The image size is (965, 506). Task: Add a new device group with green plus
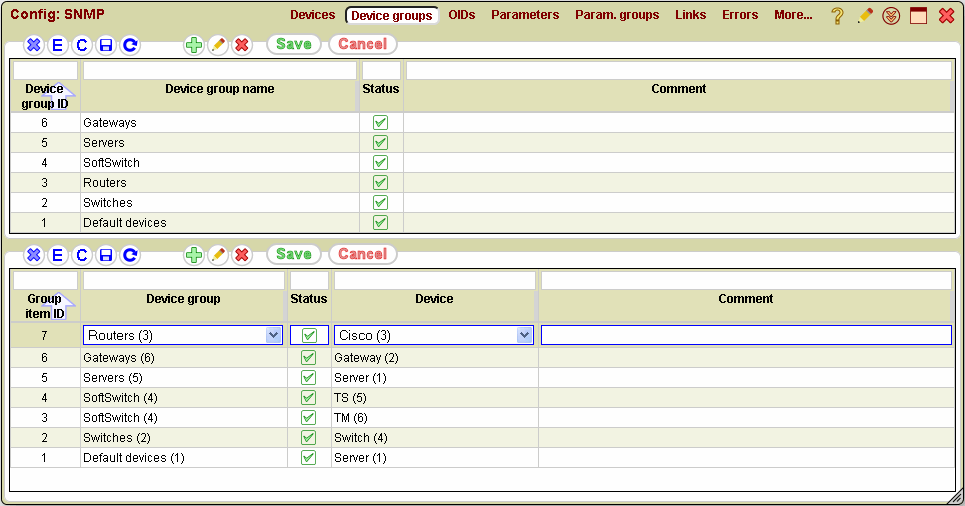[194, 45]
